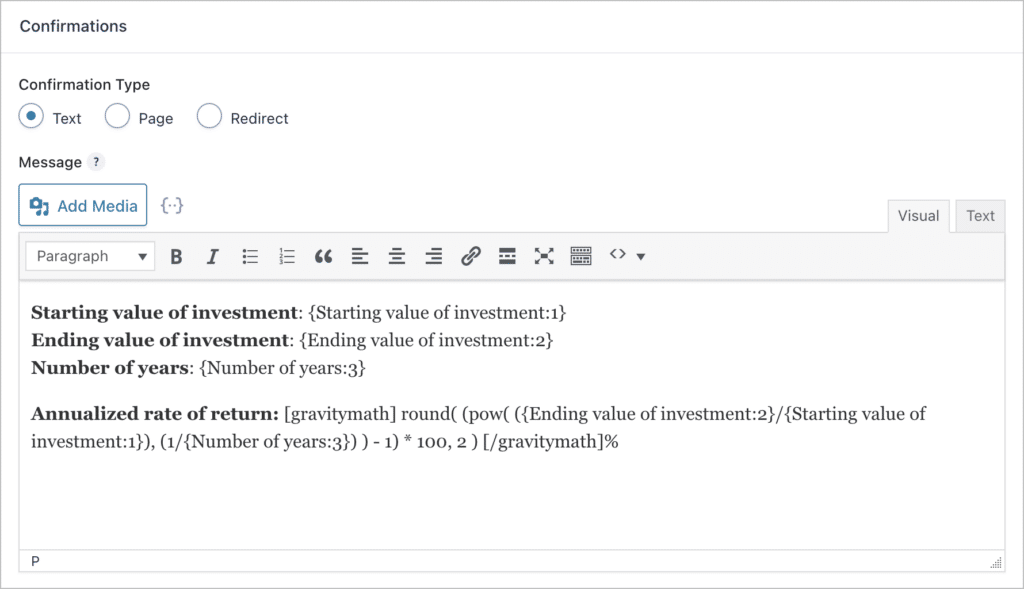Screen dimensions: 1024x589
Task: Toggle bold formatting in editor toolbar
Action: (176, 257)
